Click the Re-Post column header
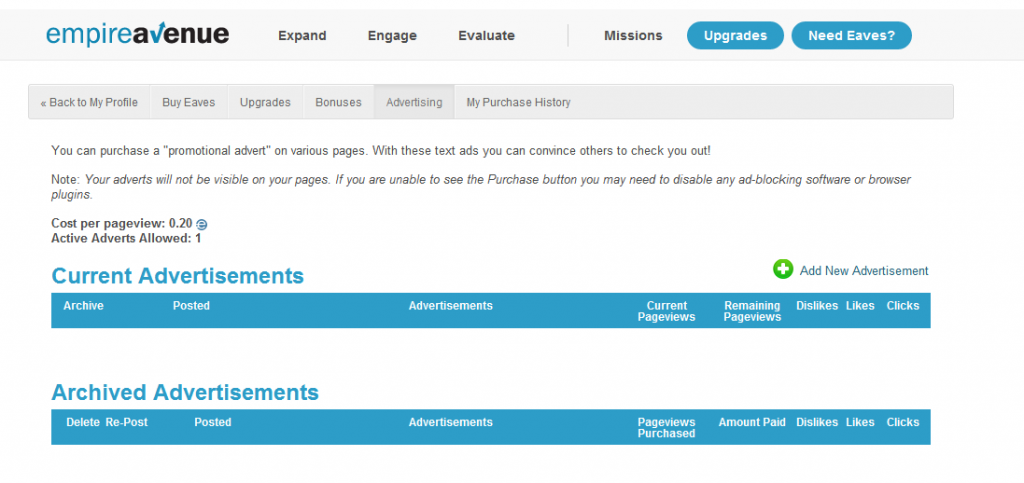 pyautogui.click(x=127, y=422)
